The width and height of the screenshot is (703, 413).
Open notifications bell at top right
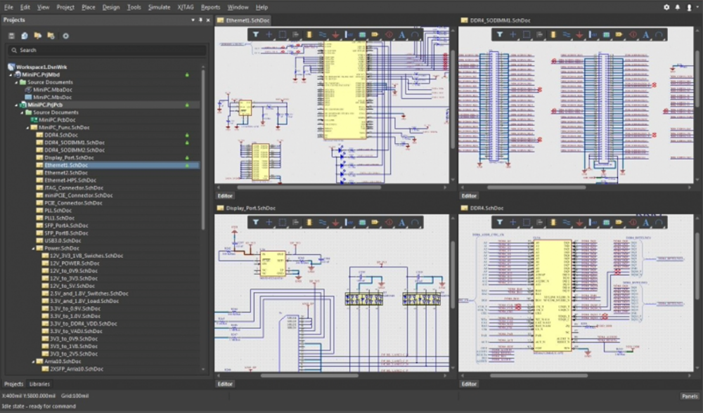click(677, 7)
